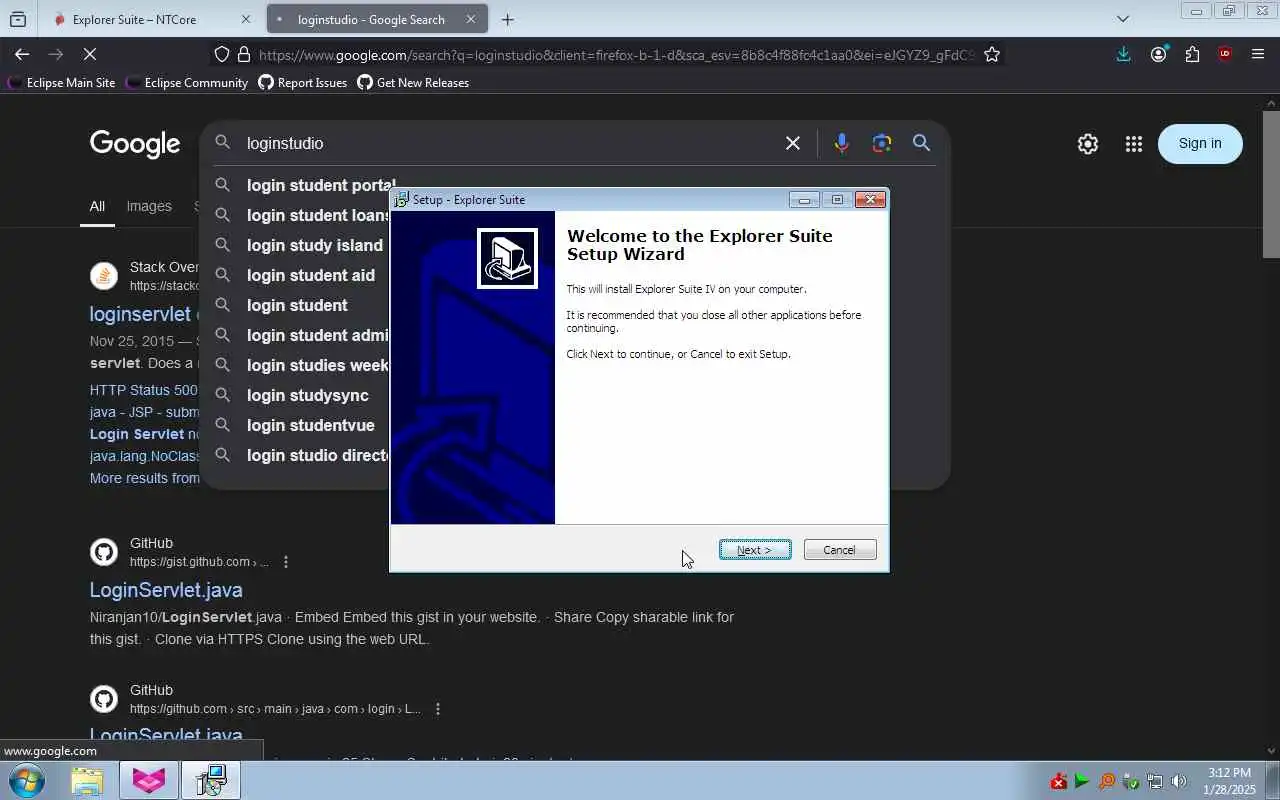1280x800 pixels.
Task: Start Google voice search microphone
Action: (842, 143)
